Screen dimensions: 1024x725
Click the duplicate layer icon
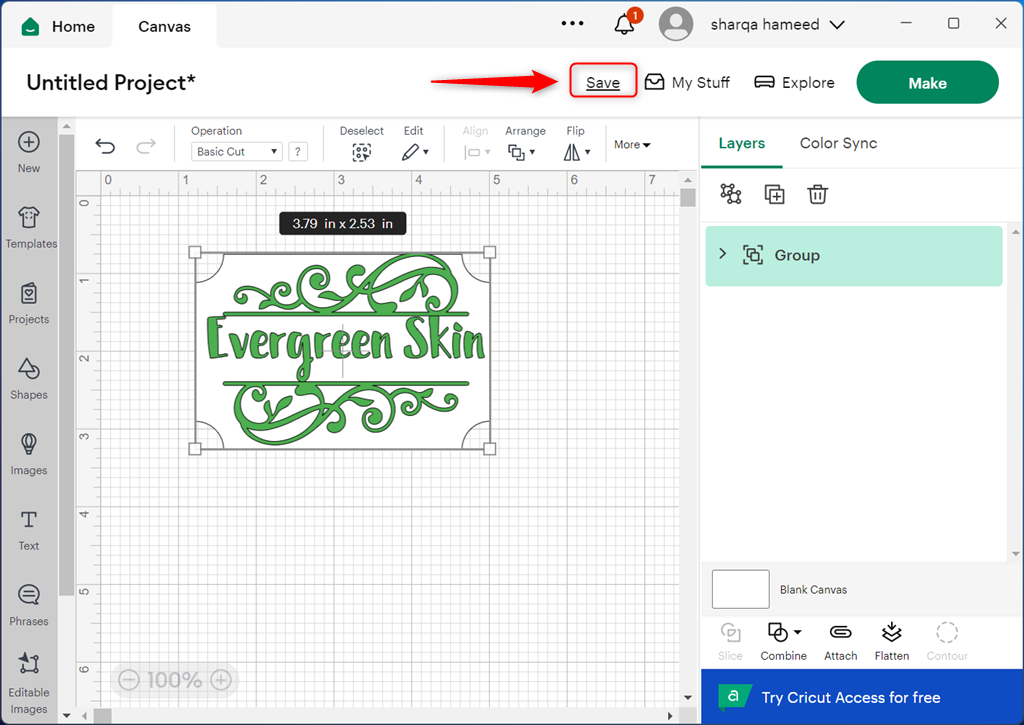[x=774, y=195]
